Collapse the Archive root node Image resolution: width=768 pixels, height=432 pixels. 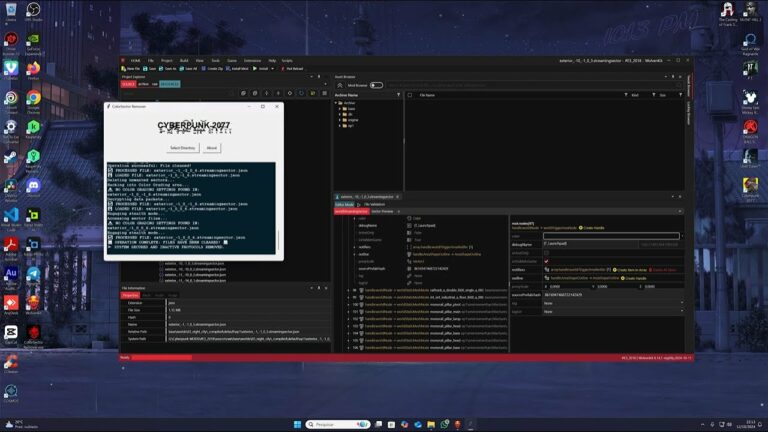[336, 103]
